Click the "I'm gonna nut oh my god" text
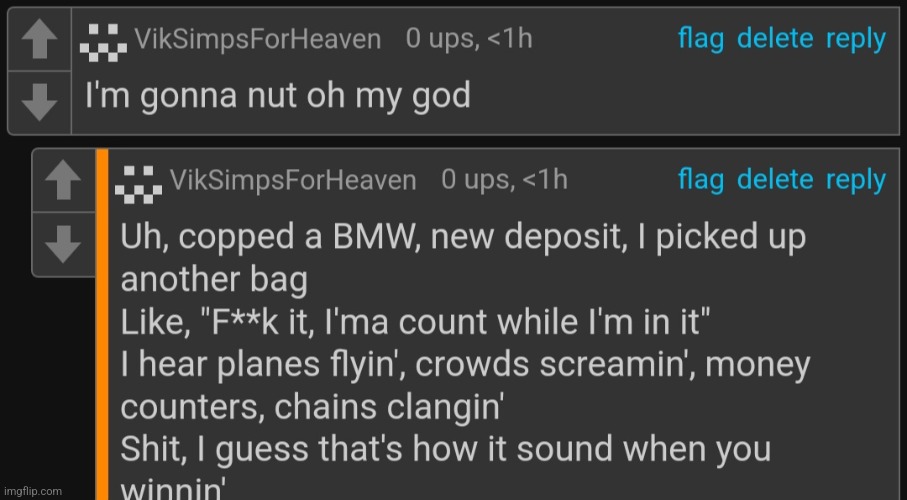 (x=275, y=97)
